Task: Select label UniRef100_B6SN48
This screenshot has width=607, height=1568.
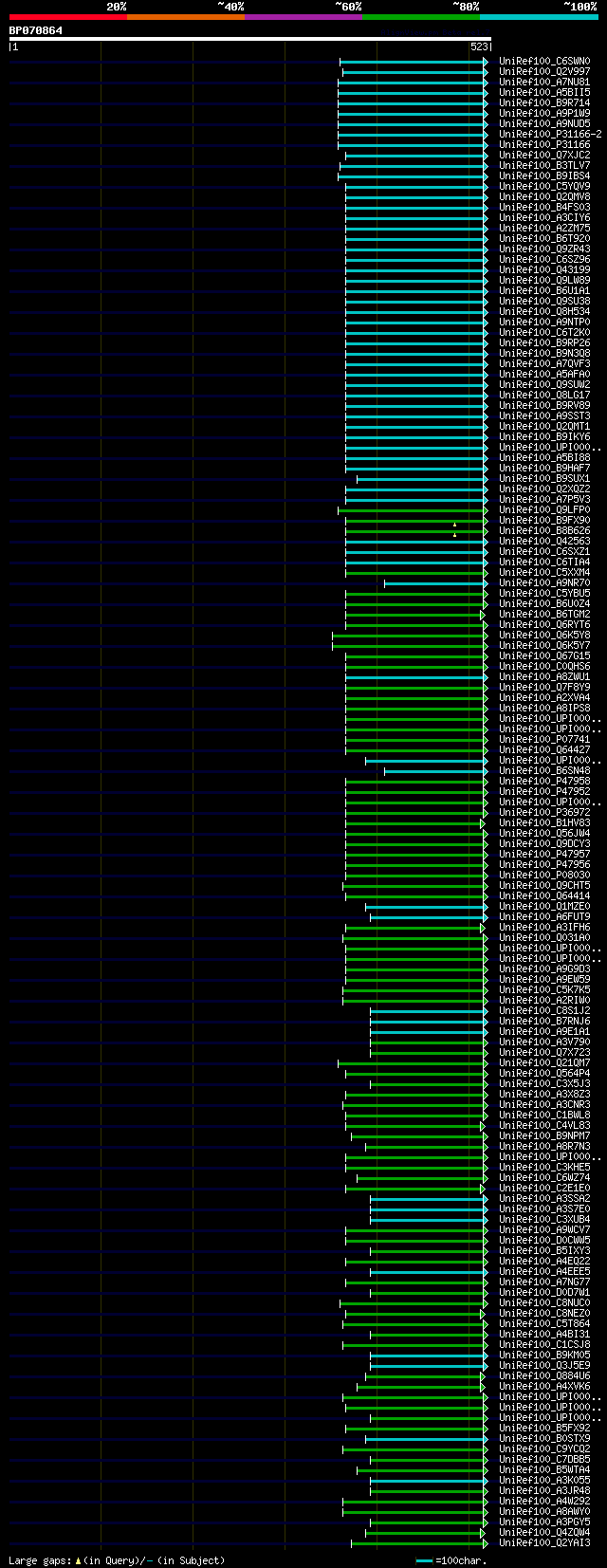Action: pos(544,771)
